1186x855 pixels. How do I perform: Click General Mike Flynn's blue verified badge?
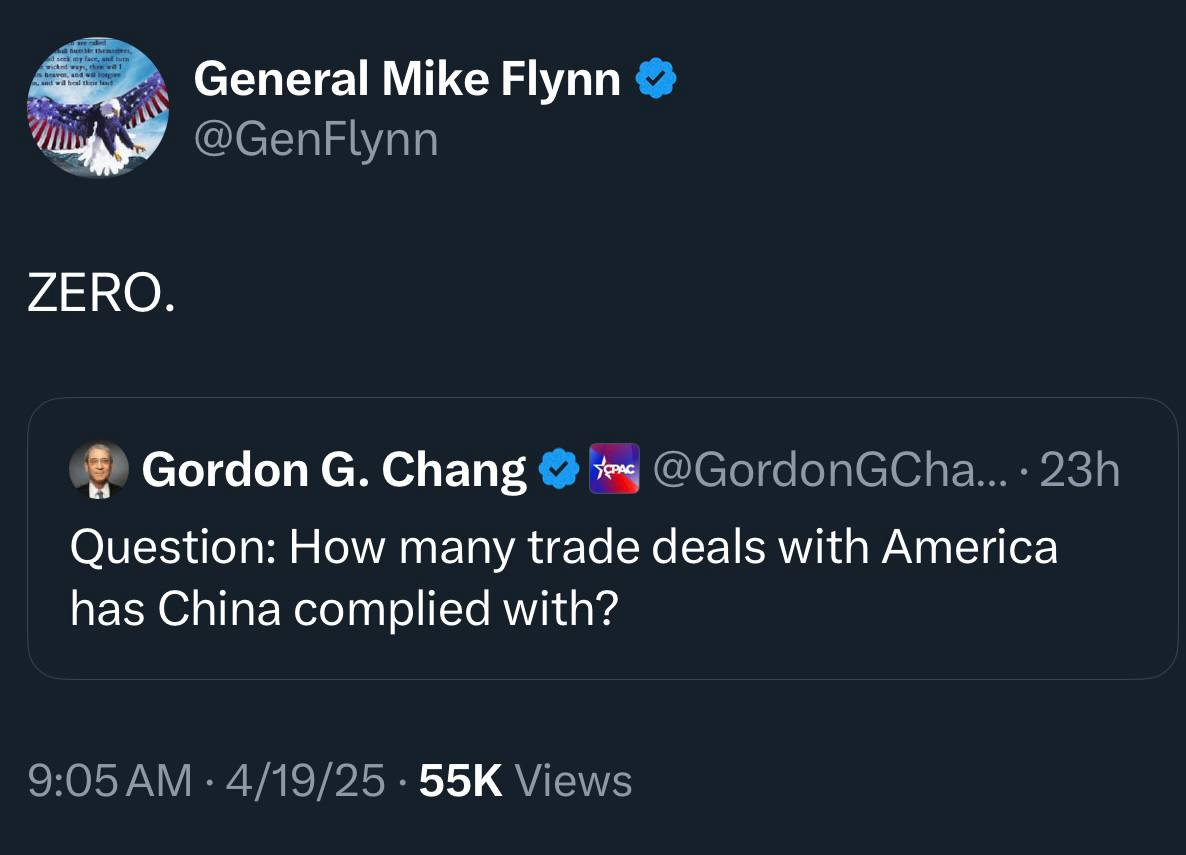(x=656, y=79)
